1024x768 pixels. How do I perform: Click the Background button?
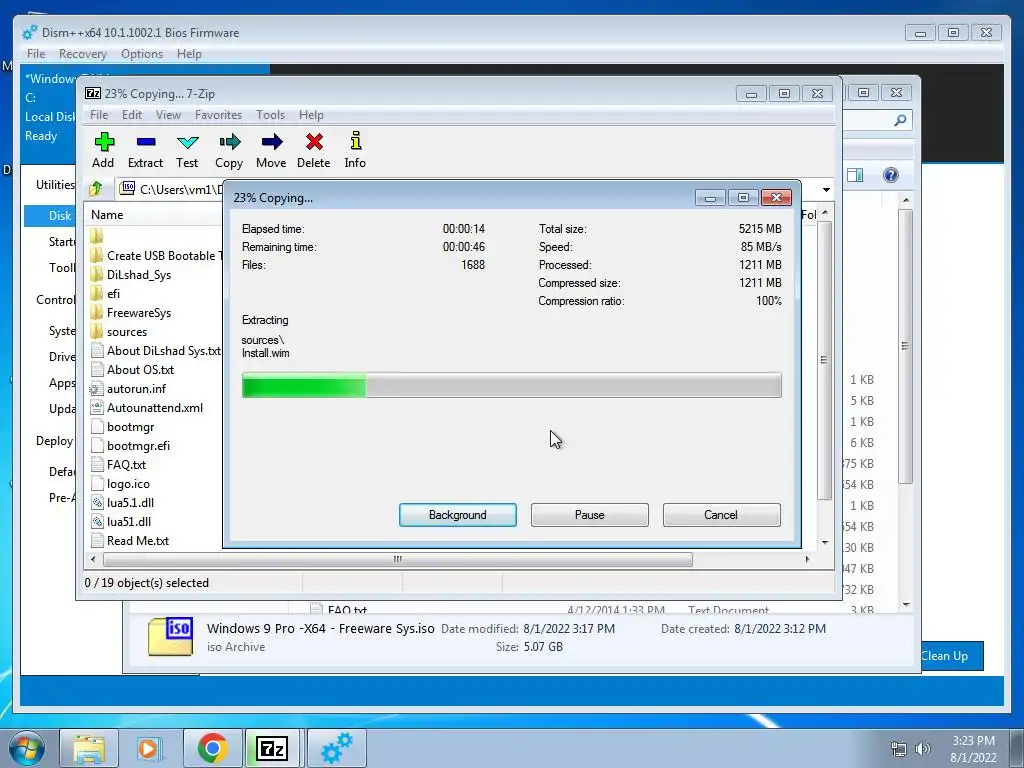[x=458, y=515]
